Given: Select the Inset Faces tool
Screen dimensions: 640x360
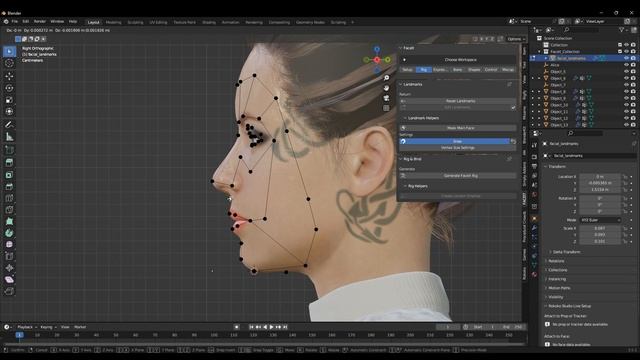Looking at the screenshot, I should pos(9,175).
